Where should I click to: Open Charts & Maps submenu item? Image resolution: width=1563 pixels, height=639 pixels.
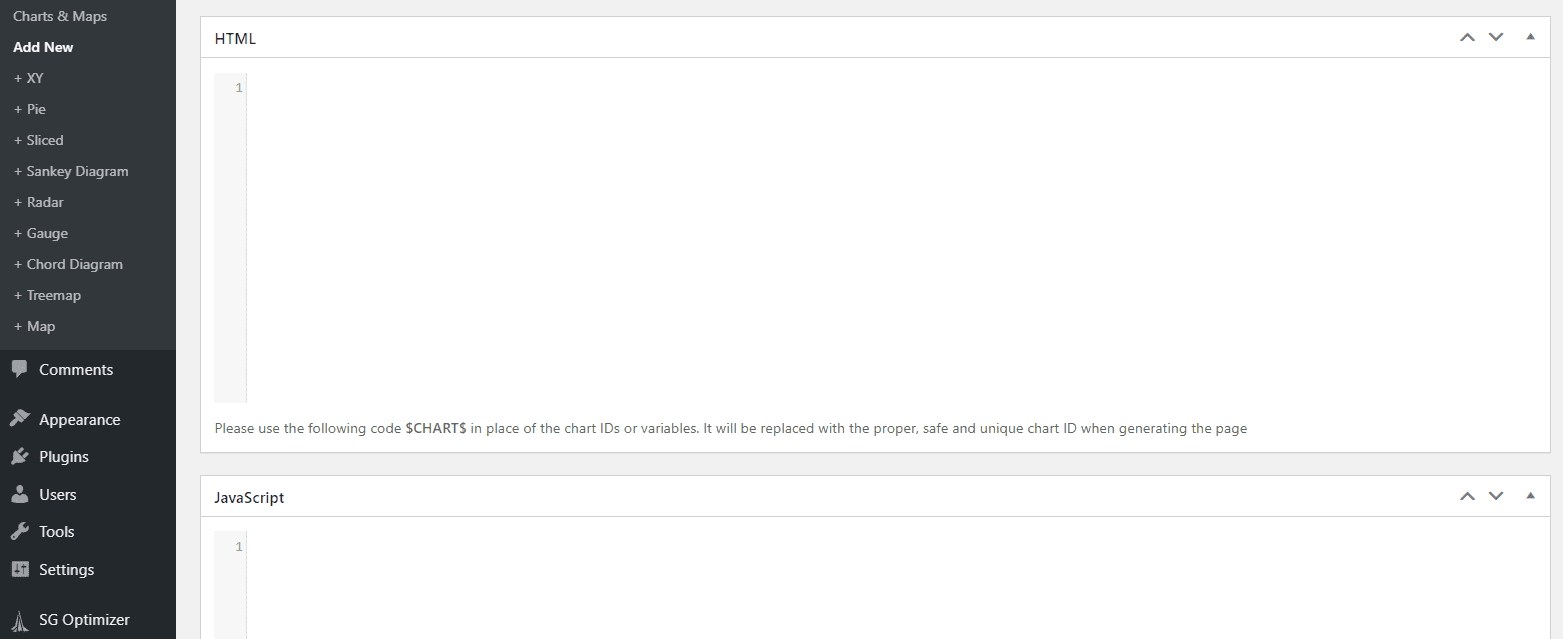point(60,16)
